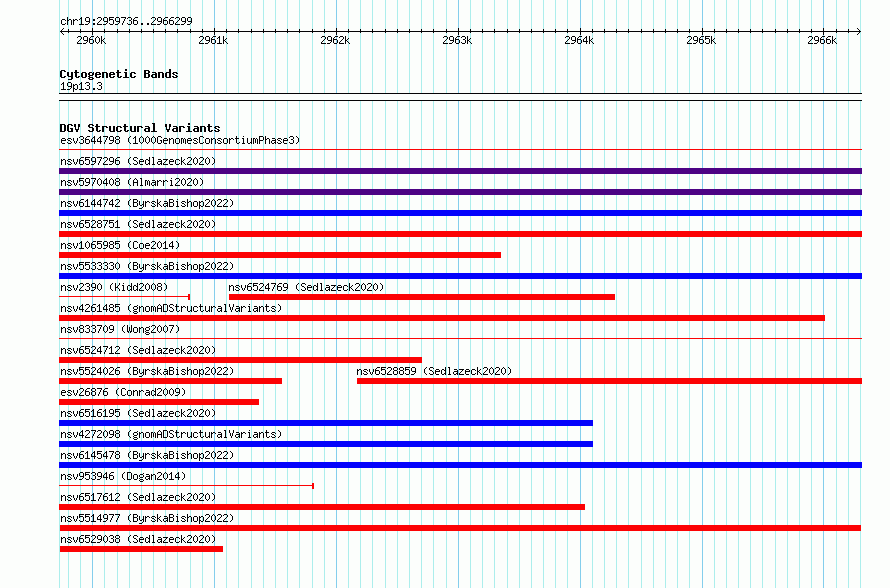This screenshot has height=588, width=890.
Task: Click the nsv5533330 ByrskaBishop2022 label
Action: [147, 266]
